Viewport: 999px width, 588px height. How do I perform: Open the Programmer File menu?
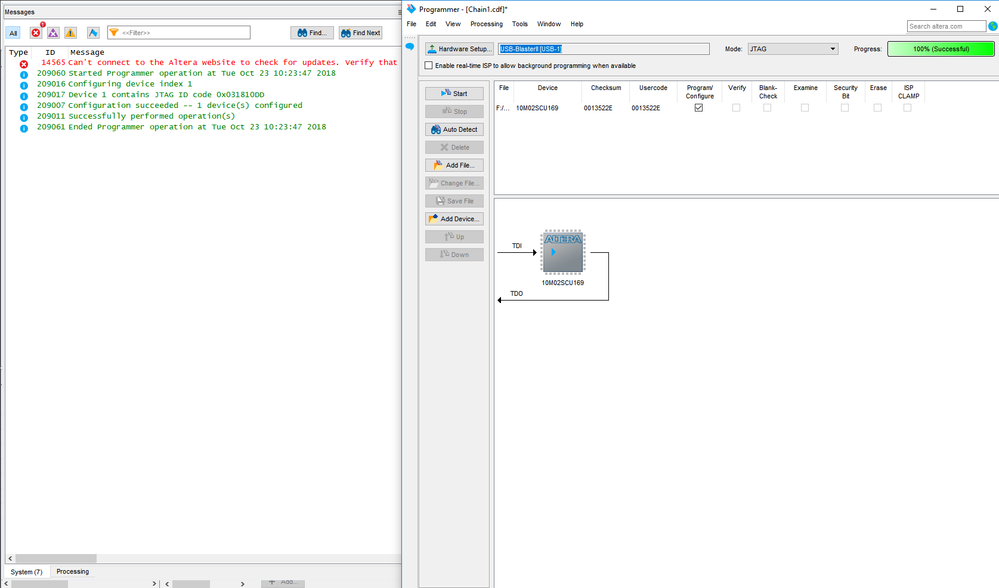click(412, 24)
